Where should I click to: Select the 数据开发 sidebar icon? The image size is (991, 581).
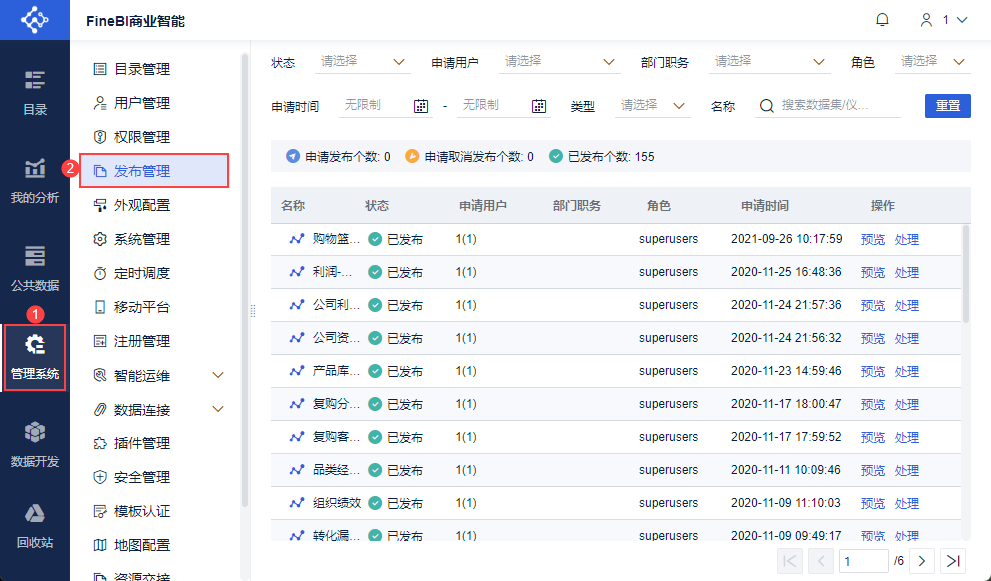(x=35, y=443)
